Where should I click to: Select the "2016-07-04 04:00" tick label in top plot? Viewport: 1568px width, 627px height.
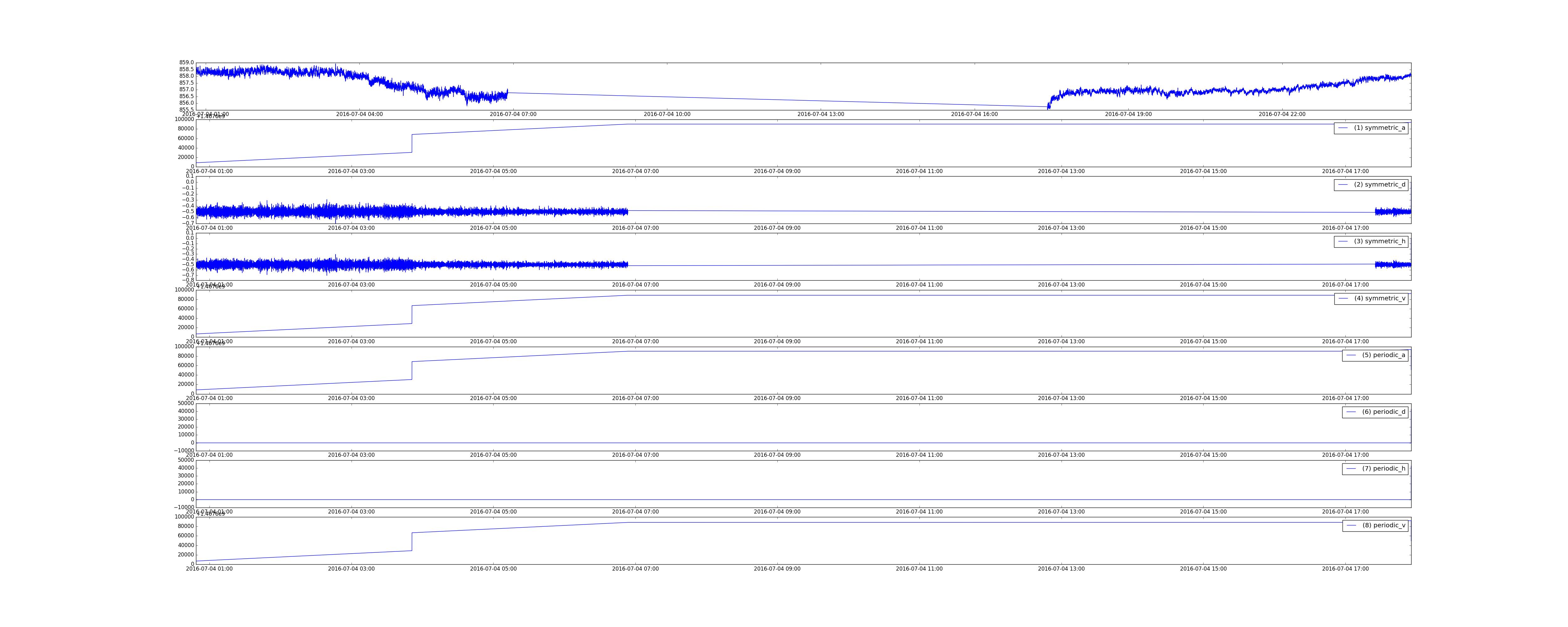(360, 114)
